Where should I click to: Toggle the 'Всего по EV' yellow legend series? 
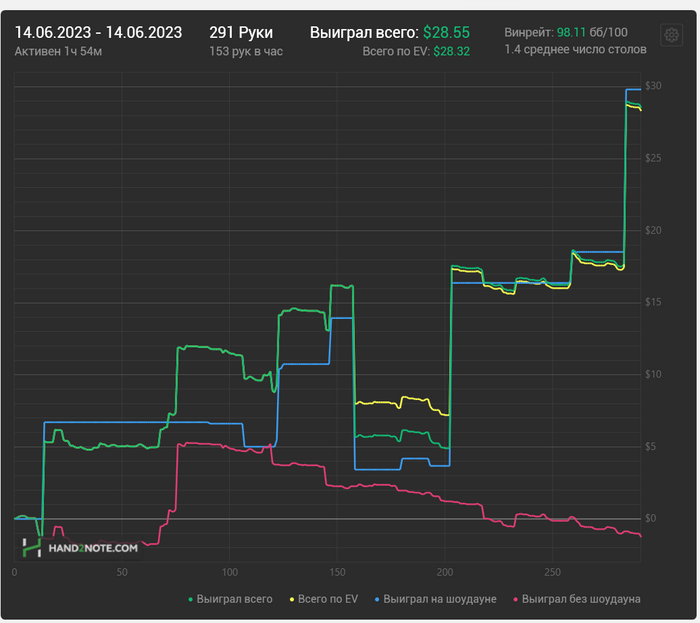(324, 599)
